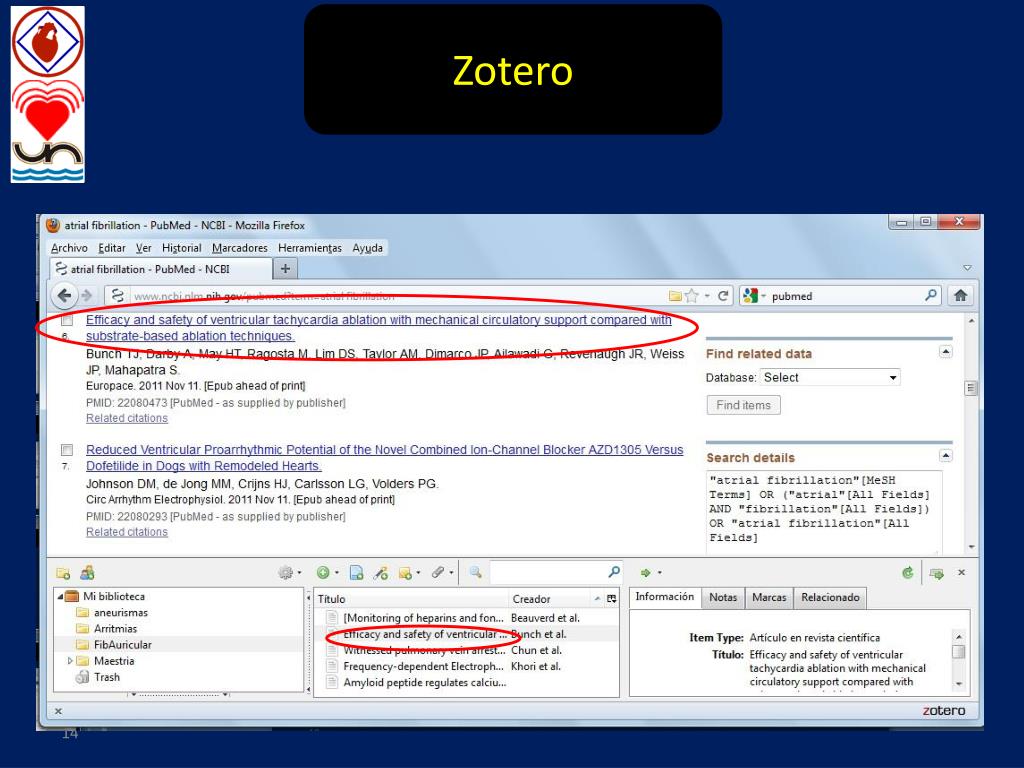Open the Editar menu
Viewport: 1024px width, 768px height.
tap(112, 248)
